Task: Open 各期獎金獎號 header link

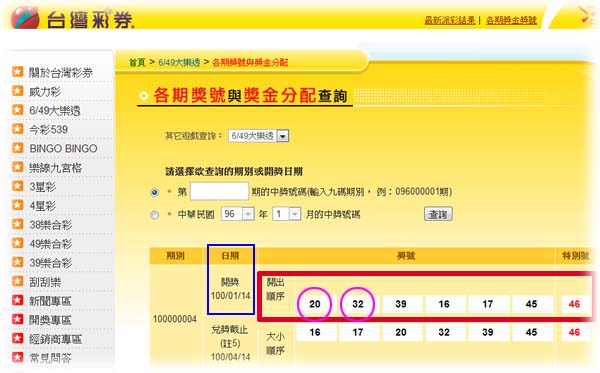Action: pos(511,20)
